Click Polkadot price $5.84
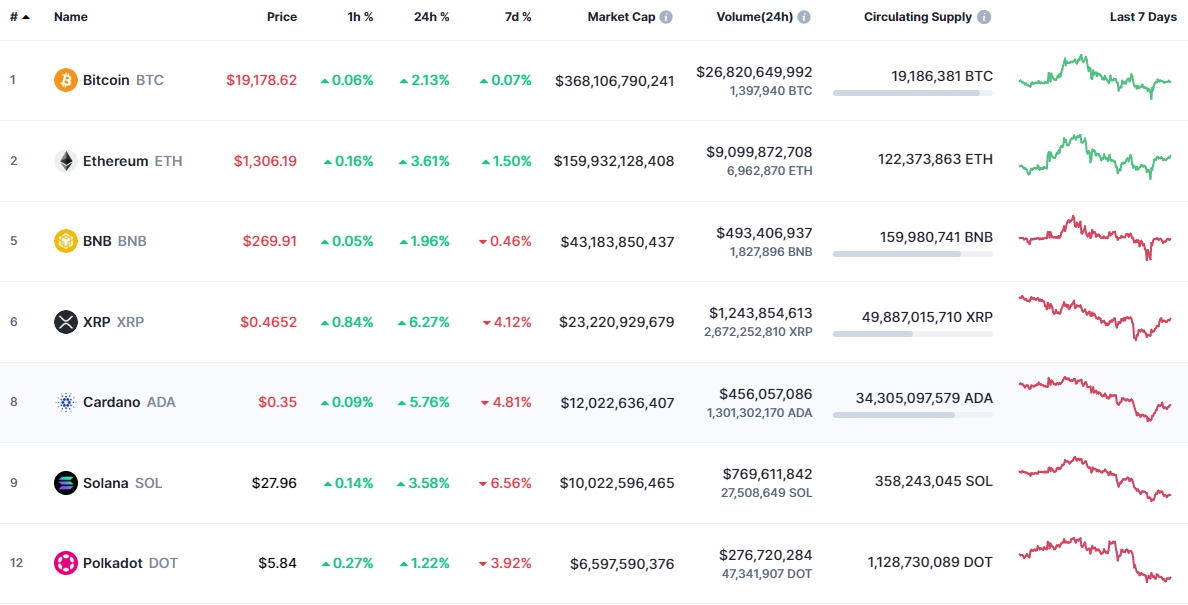Screen dimensions: 1188x605 [278, 563]
